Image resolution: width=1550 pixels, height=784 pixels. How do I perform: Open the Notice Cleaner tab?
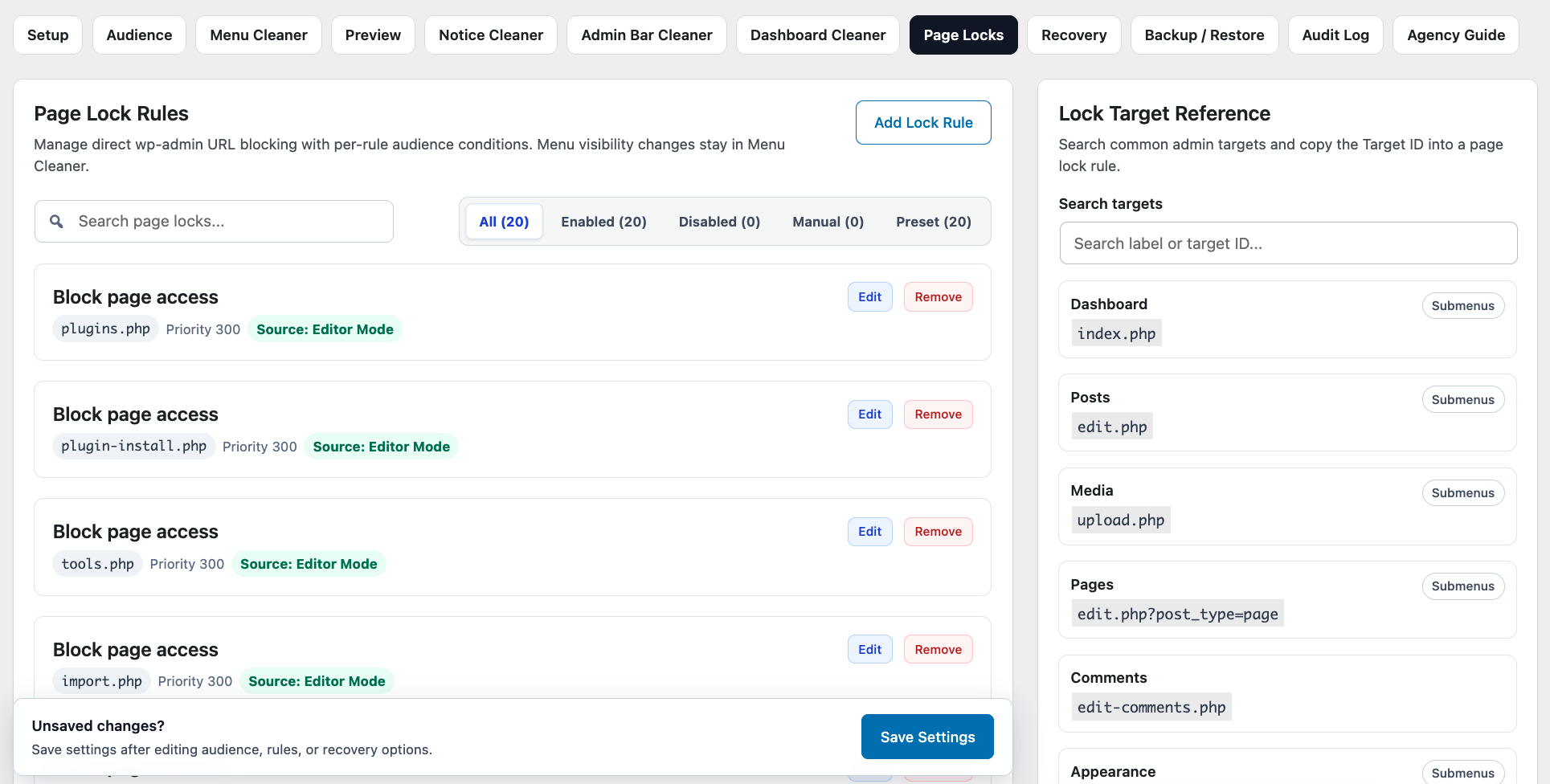click(x=491, y=35)
